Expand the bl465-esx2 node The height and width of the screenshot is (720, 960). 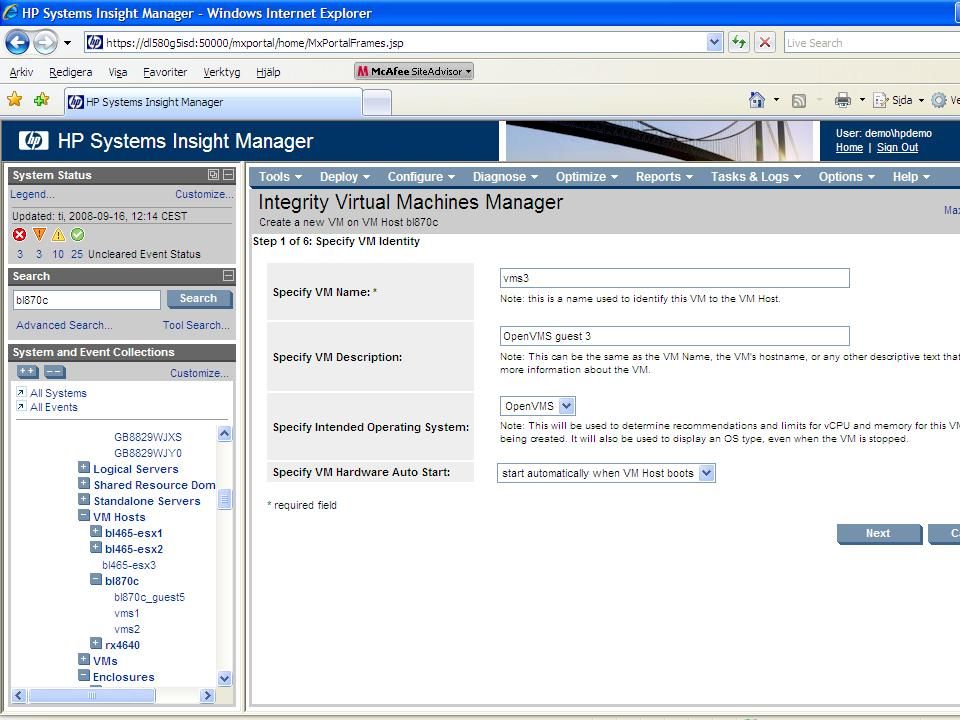[x=96, y=547]
